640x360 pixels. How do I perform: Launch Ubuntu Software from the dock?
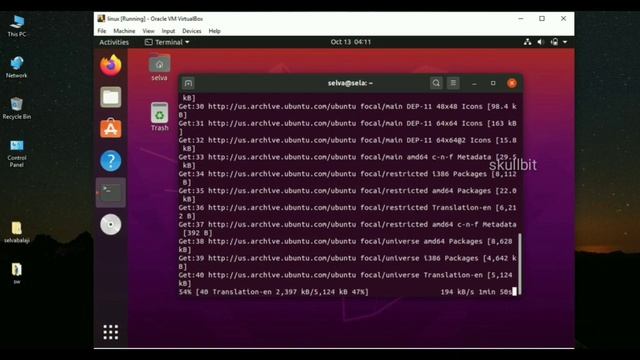click(x=111, y=129)
